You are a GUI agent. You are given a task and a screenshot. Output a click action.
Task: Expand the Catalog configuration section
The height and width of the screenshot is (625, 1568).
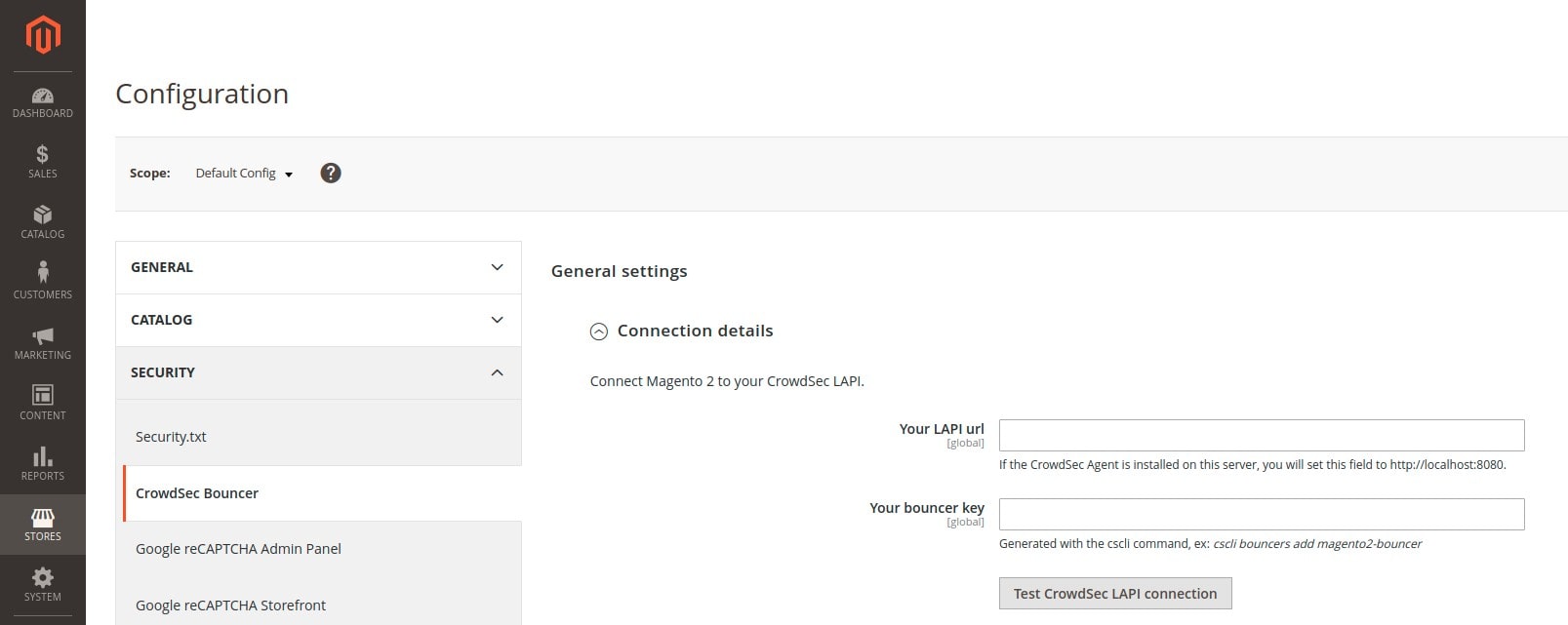point(318,320)
